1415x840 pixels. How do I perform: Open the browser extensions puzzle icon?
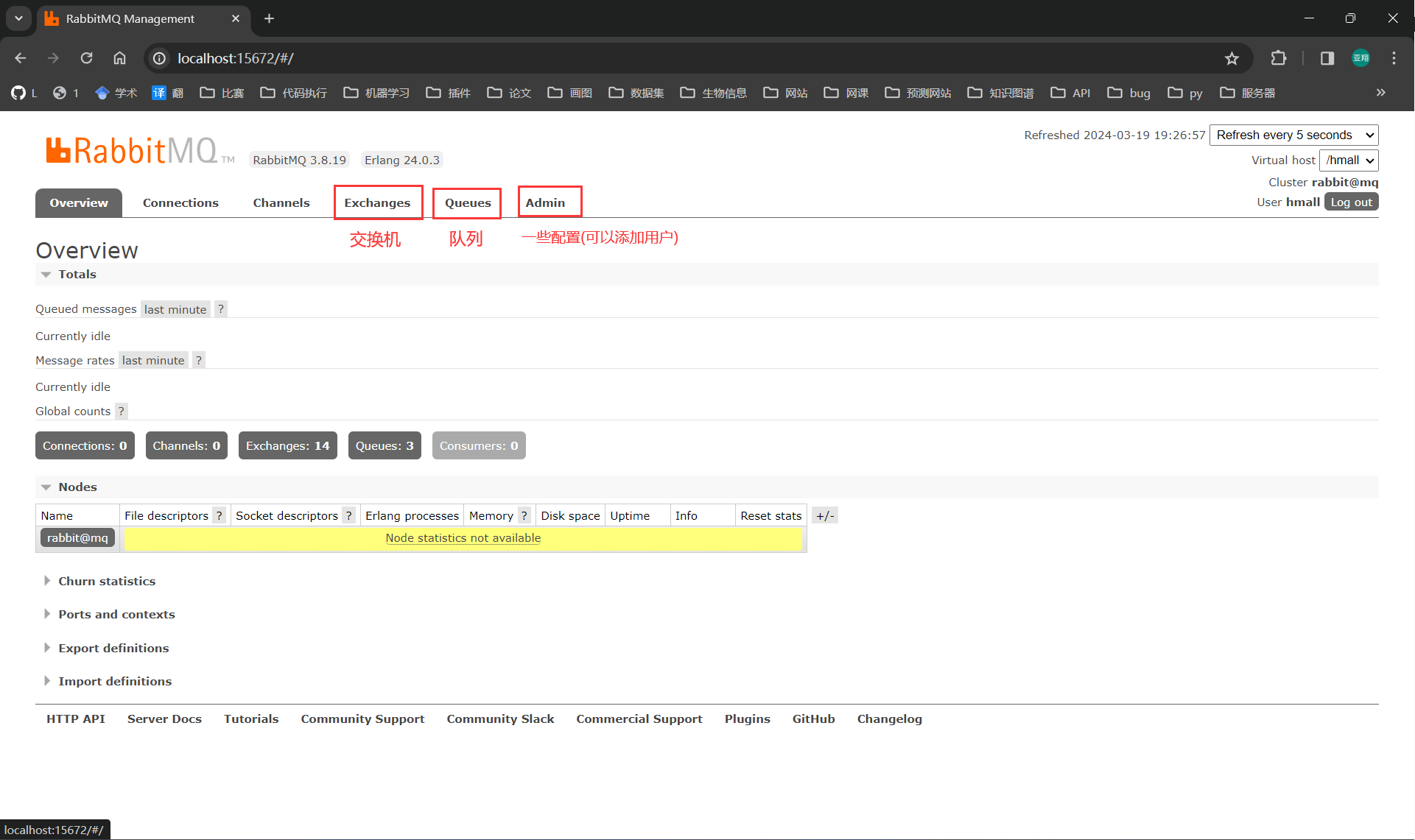1279,58
